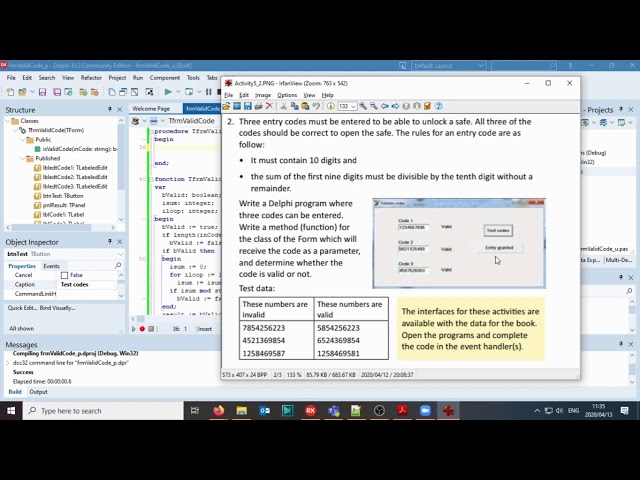Click the green Run arrow in Delphi toolbar
Image resolution: width=640 pixels, height=480 pixels.
point(168,92)
